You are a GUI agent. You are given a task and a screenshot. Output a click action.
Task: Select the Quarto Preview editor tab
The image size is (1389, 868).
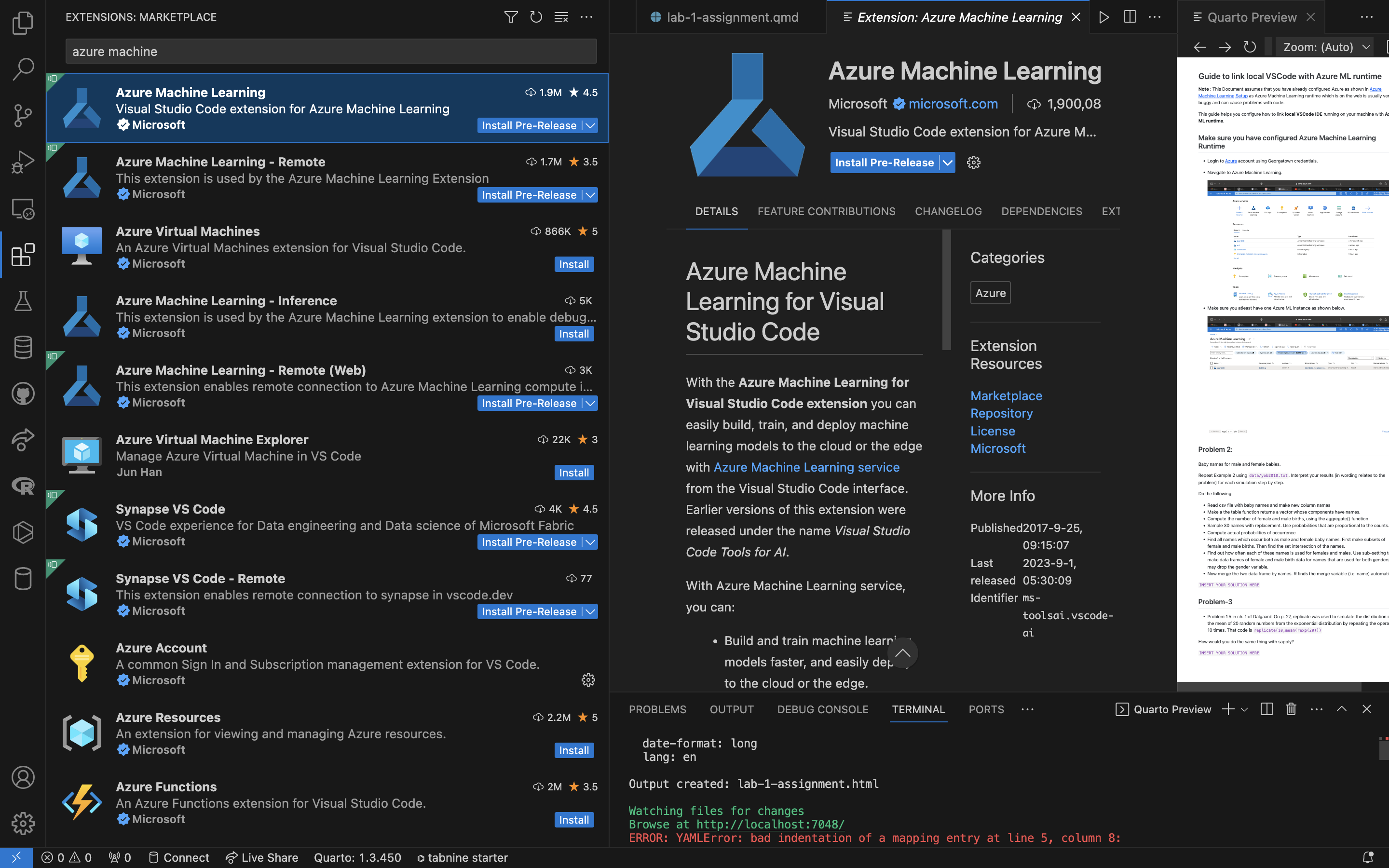(x=1252, y=17)
